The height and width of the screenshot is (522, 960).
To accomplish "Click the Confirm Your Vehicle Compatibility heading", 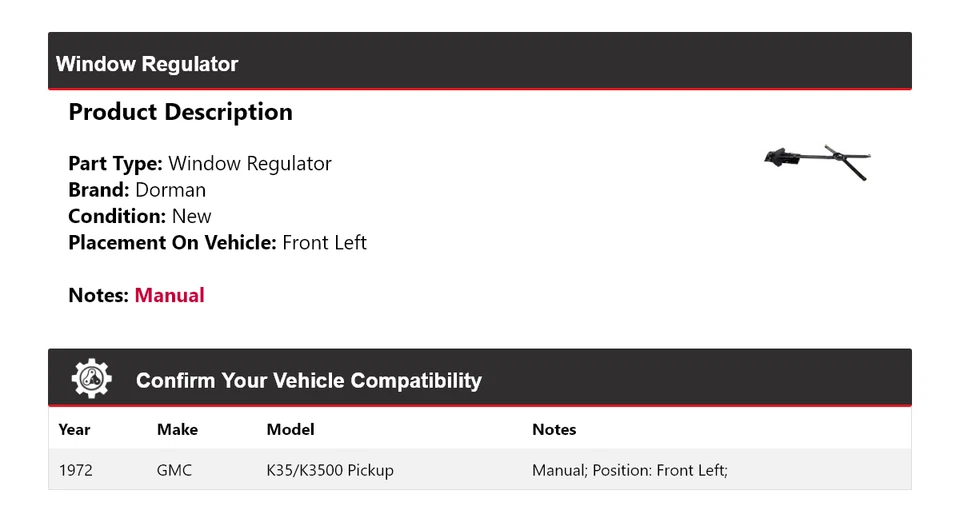I will pyautogui.click(x=308, y=381).
